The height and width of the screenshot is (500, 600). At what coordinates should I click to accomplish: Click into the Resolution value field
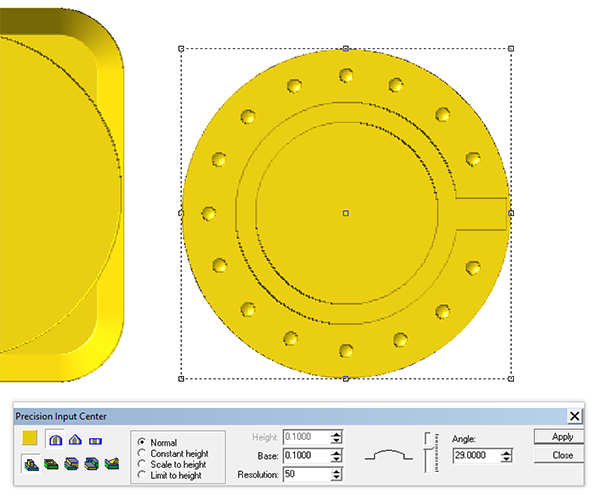click(x=307, y=474)
